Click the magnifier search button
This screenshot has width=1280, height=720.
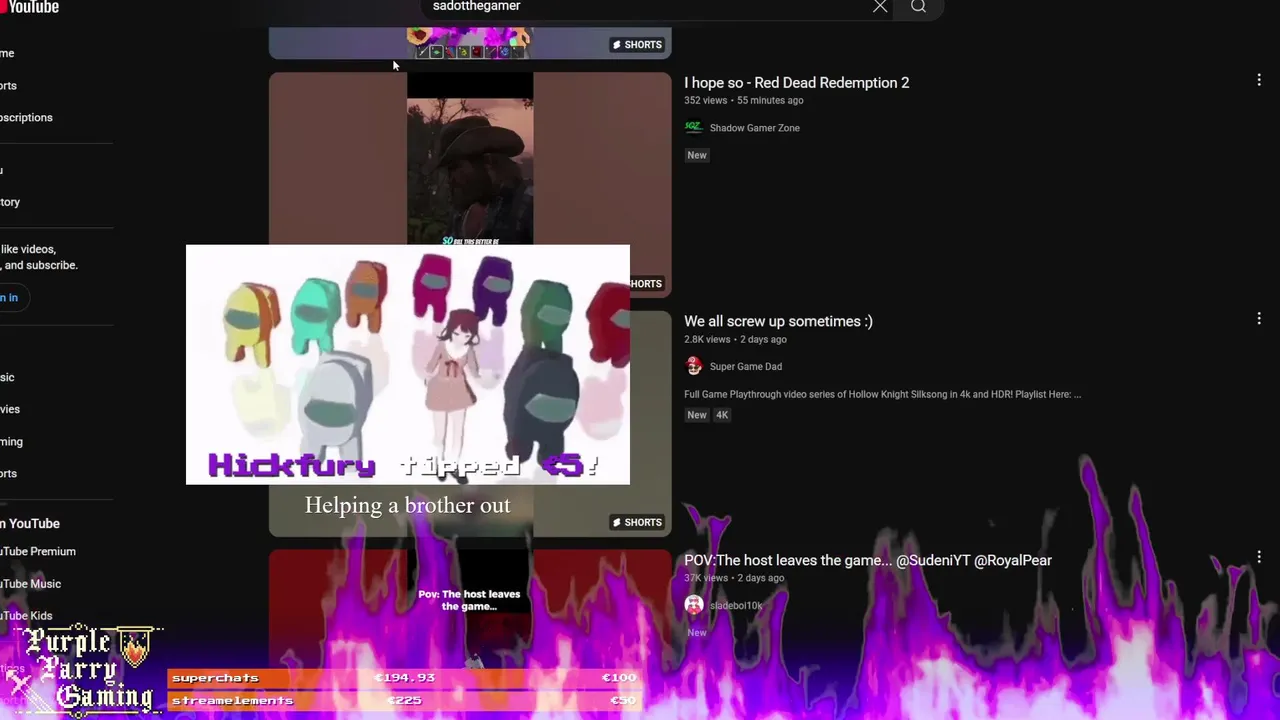pyautogui.click(x=918, y=7)
